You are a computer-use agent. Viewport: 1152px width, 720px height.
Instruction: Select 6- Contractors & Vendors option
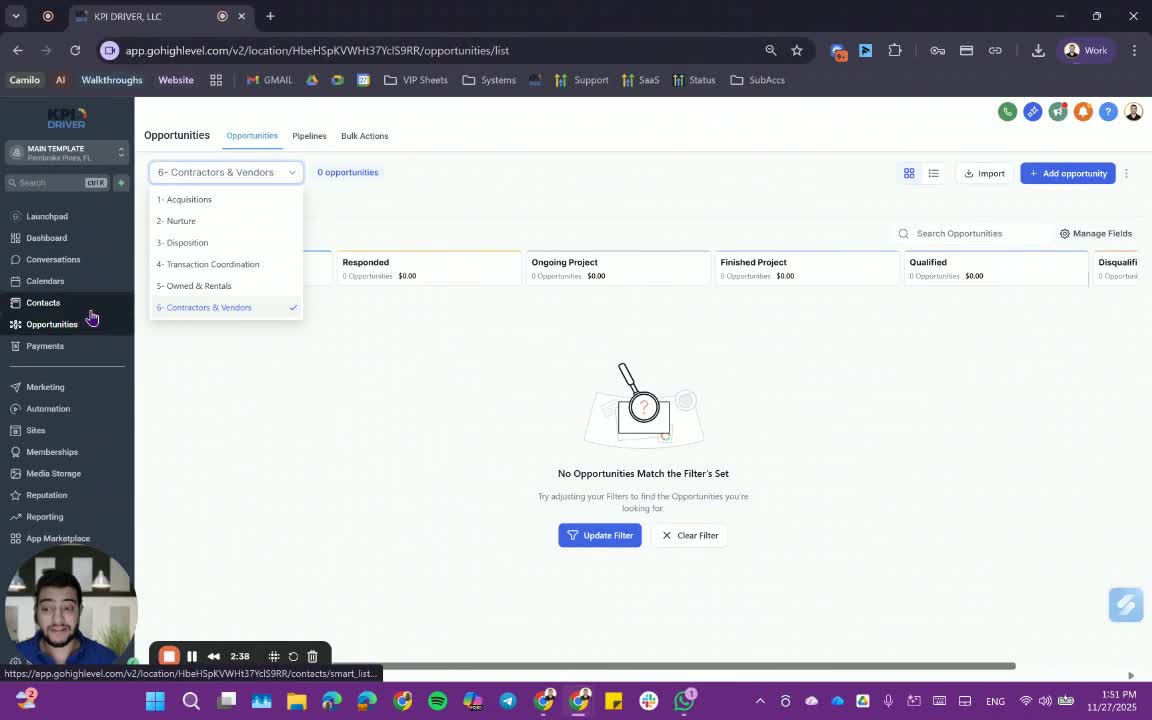(x=226, y=308)
